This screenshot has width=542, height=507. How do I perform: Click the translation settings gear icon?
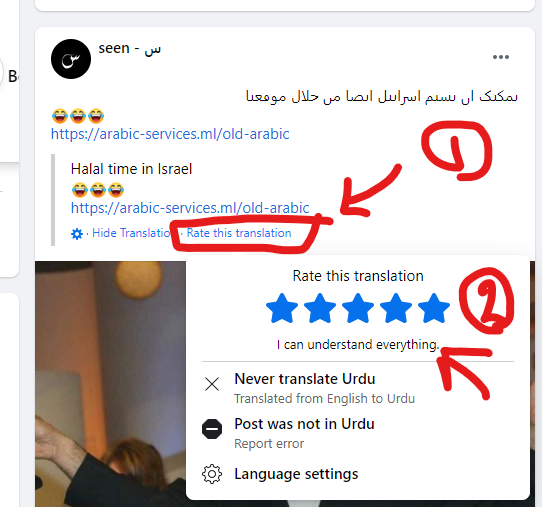point(77,234)
